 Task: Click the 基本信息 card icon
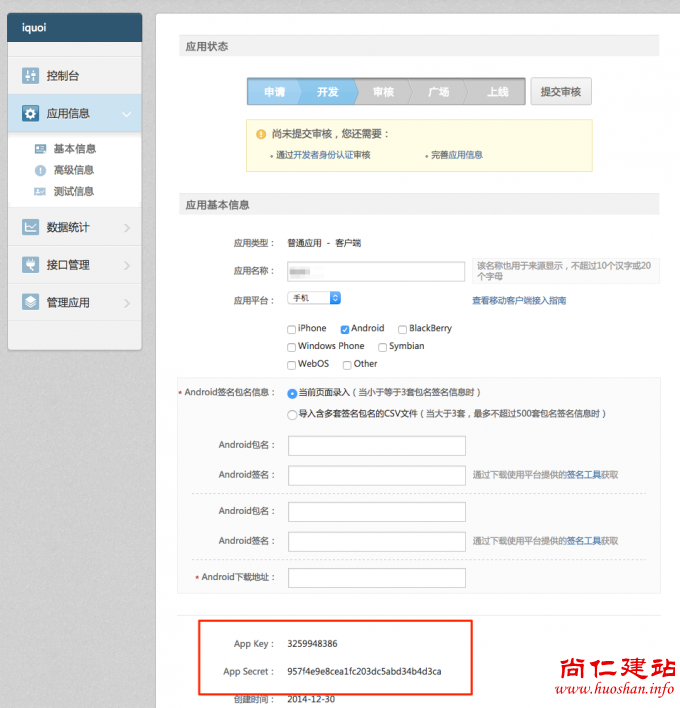click(40, 149)
